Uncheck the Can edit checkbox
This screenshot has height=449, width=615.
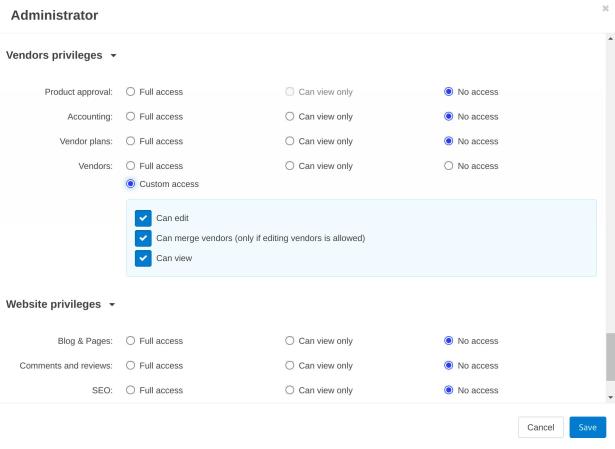[x=142, y=218]
